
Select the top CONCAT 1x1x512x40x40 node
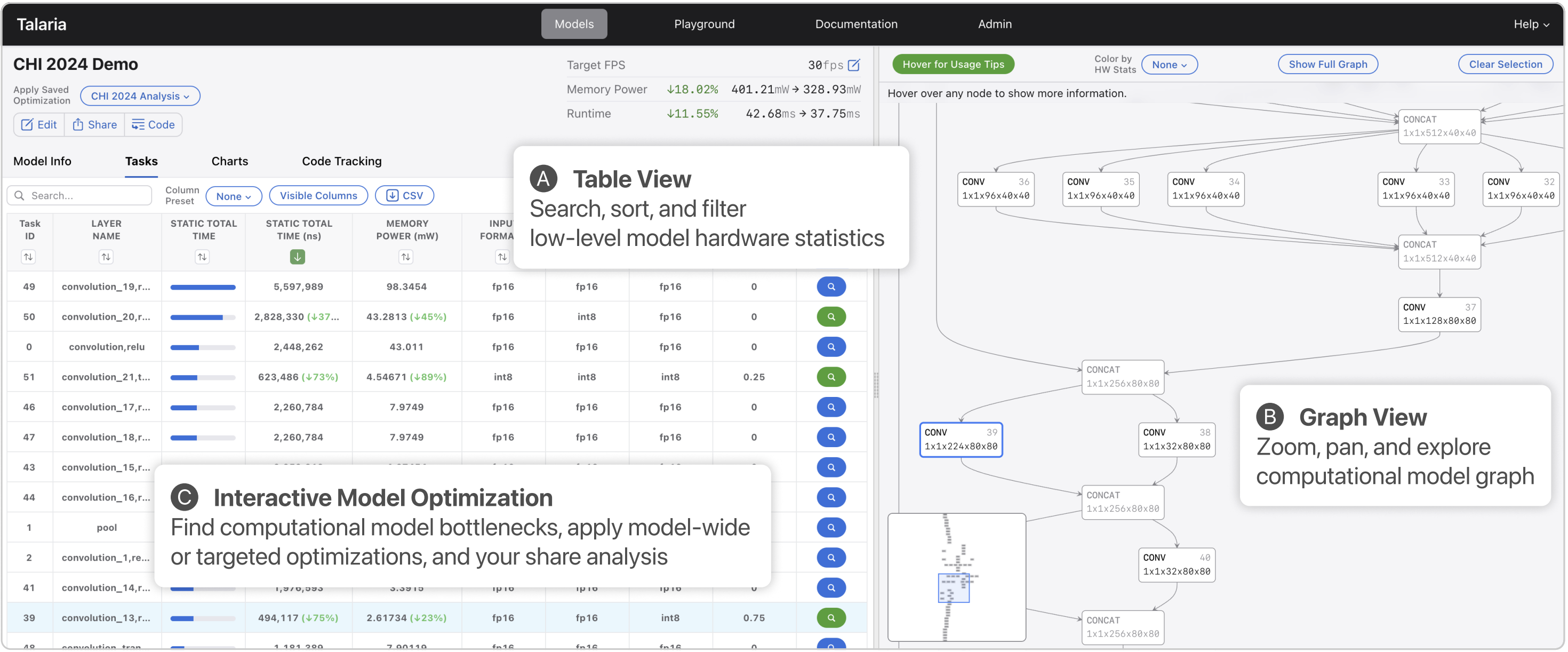point(1439,126)
